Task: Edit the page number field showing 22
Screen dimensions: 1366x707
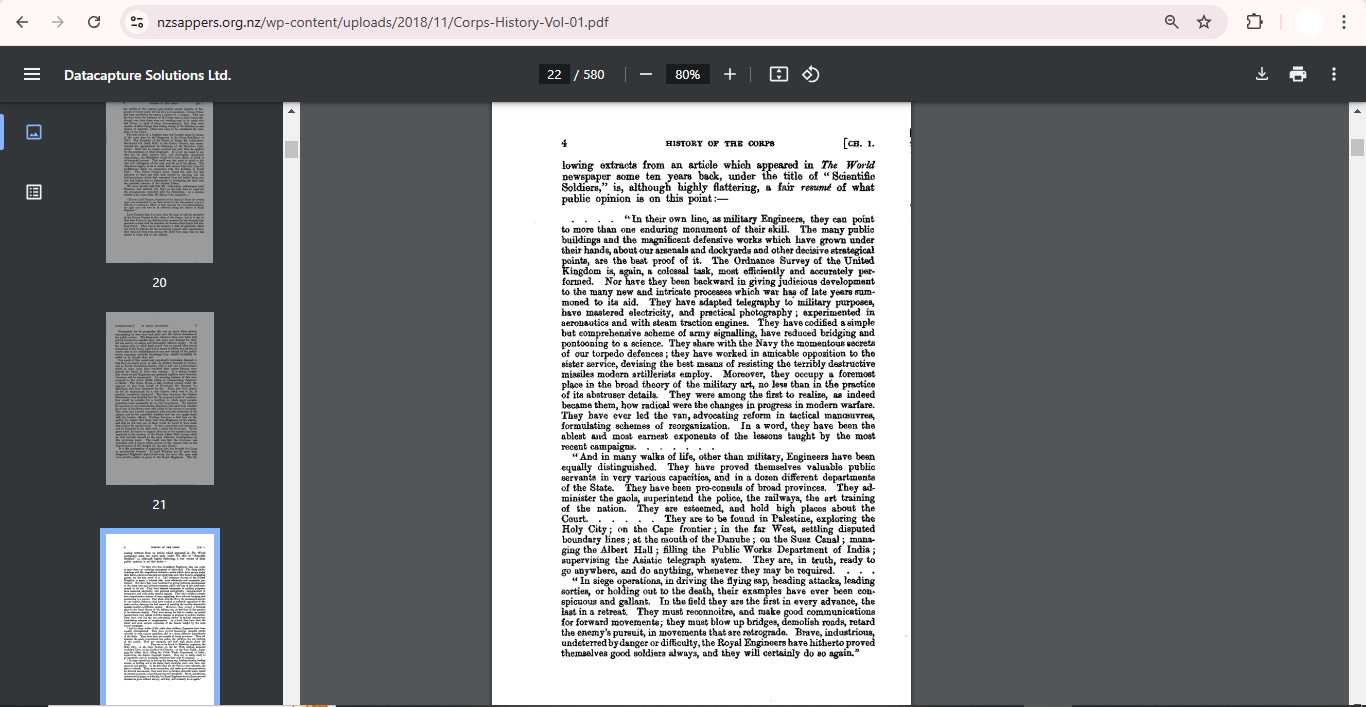Action: click(554, 75)
